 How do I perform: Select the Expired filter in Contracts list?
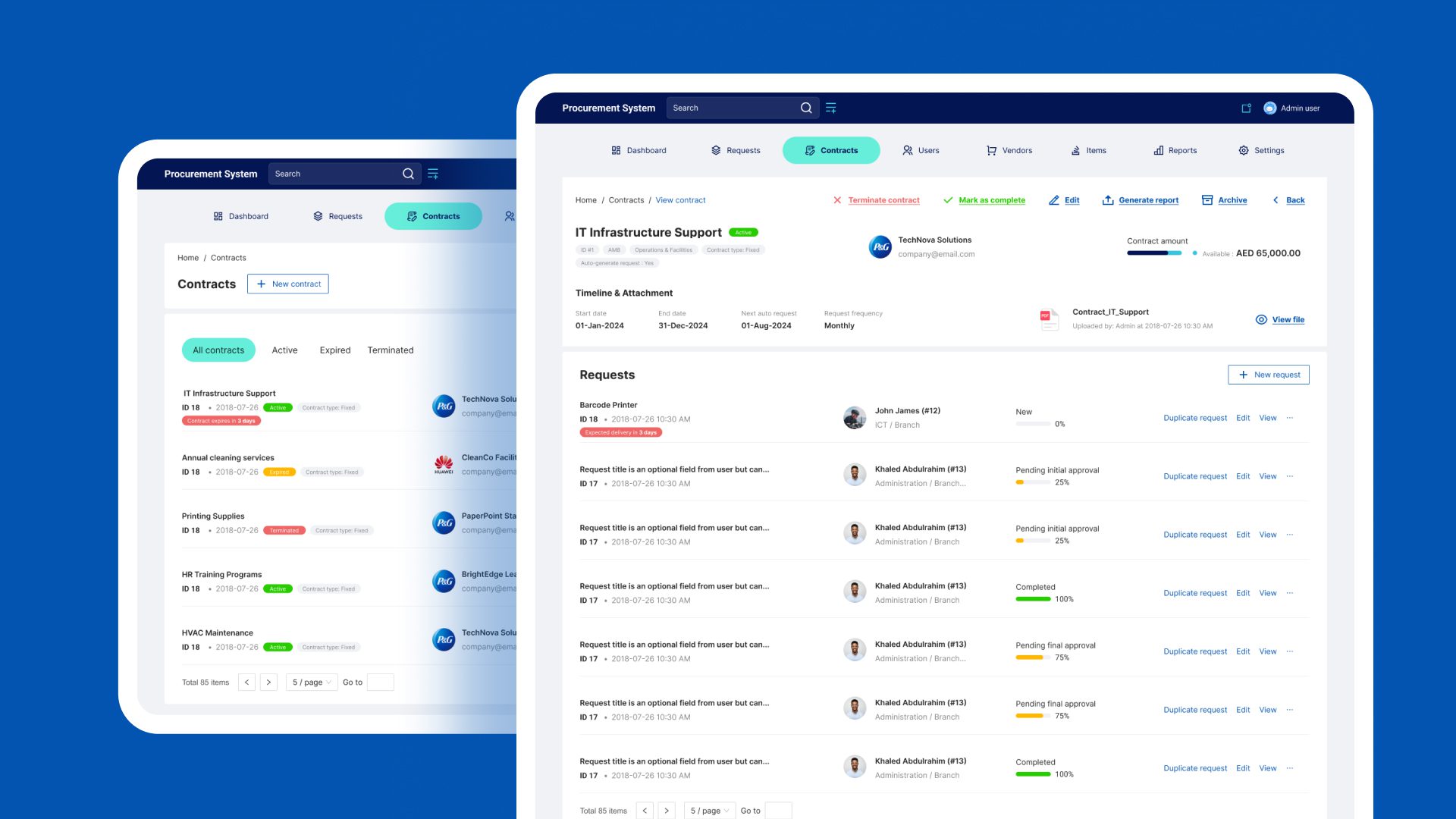coord(335,350)
